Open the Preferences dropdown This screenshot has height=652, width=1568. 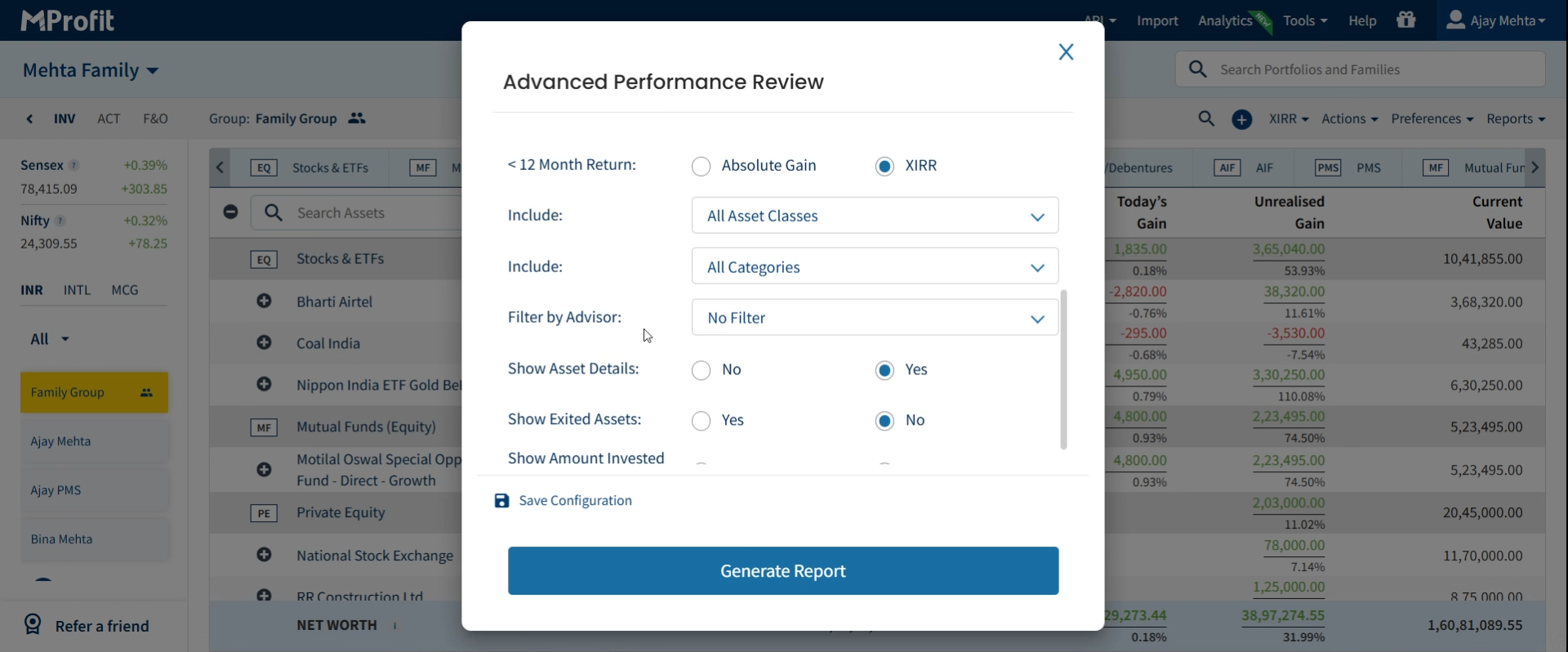coord(1432,119)
